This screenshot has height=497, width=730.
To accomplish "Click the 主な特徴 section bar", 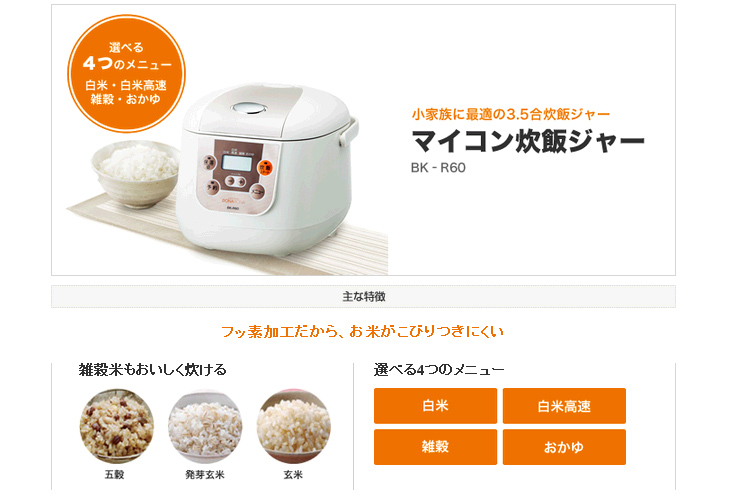I will click(363, 296).
